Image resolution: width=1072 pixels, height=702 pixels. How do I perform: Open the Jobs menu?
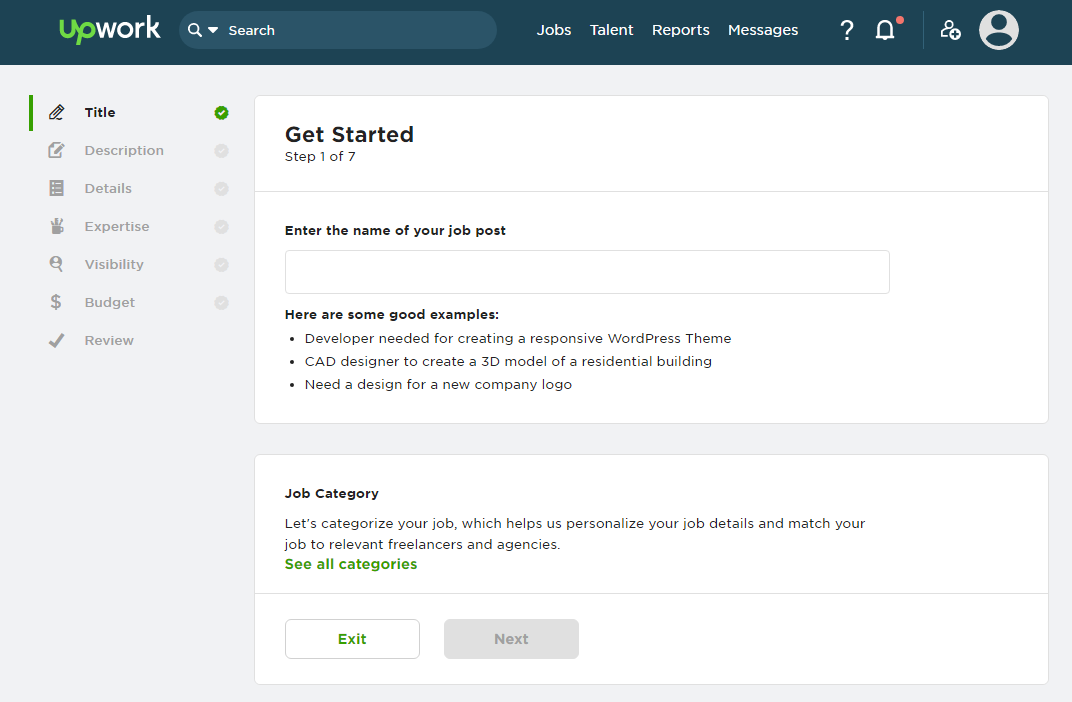pos(553,30)
